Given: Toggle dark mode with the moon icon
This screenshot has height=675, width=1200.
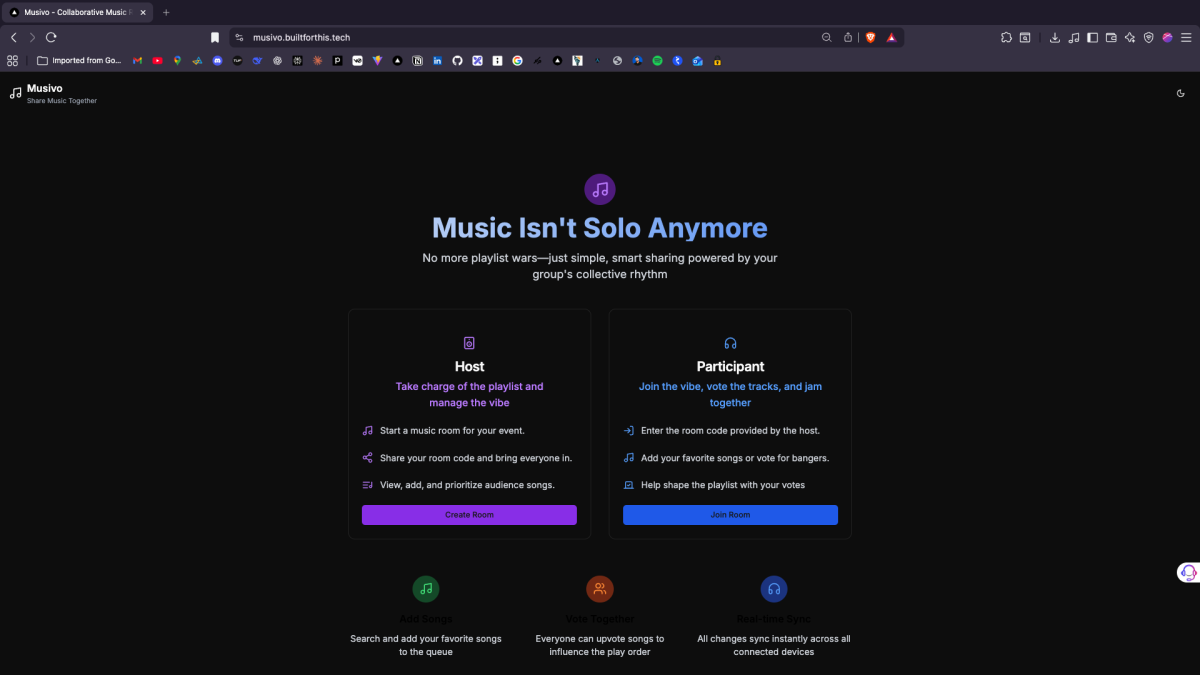Looking at the screenshot, I should click(x=1181, y=93).
